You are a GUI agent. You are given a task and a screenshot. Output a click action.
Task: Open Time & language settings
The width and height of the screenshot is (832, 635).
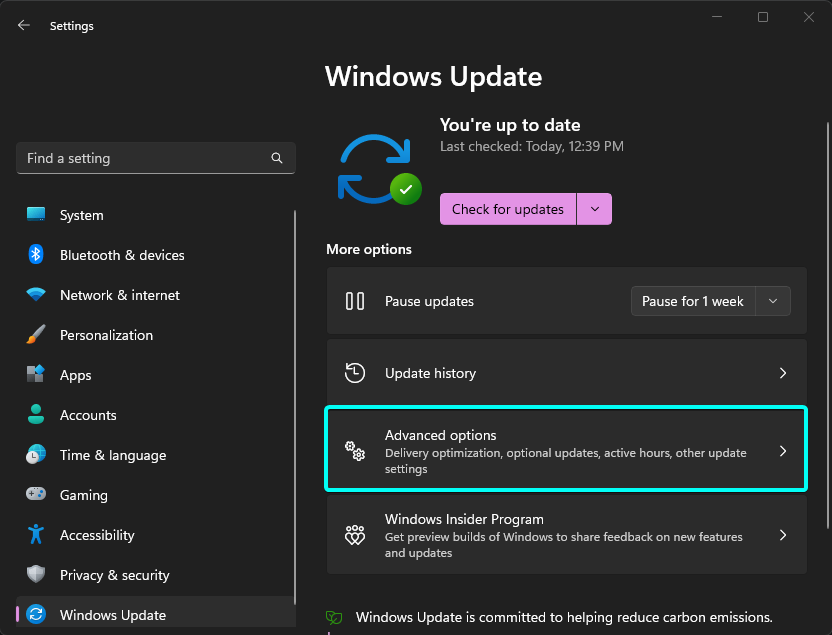click(155, 455)
